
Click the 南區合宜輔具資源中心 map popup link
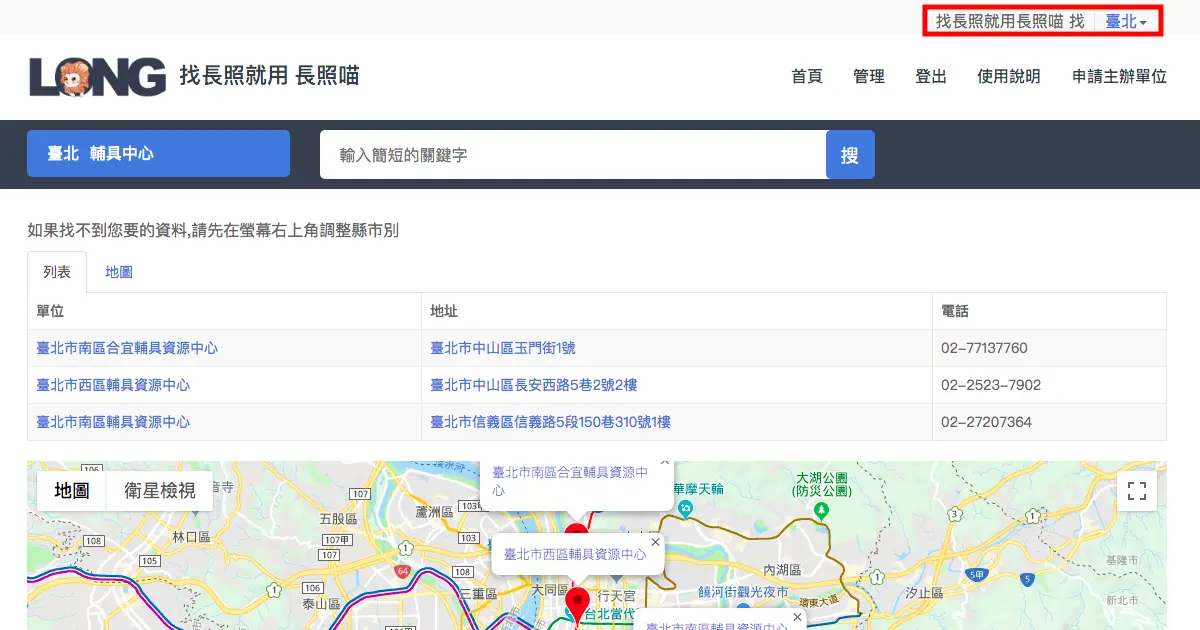point(570,481)
